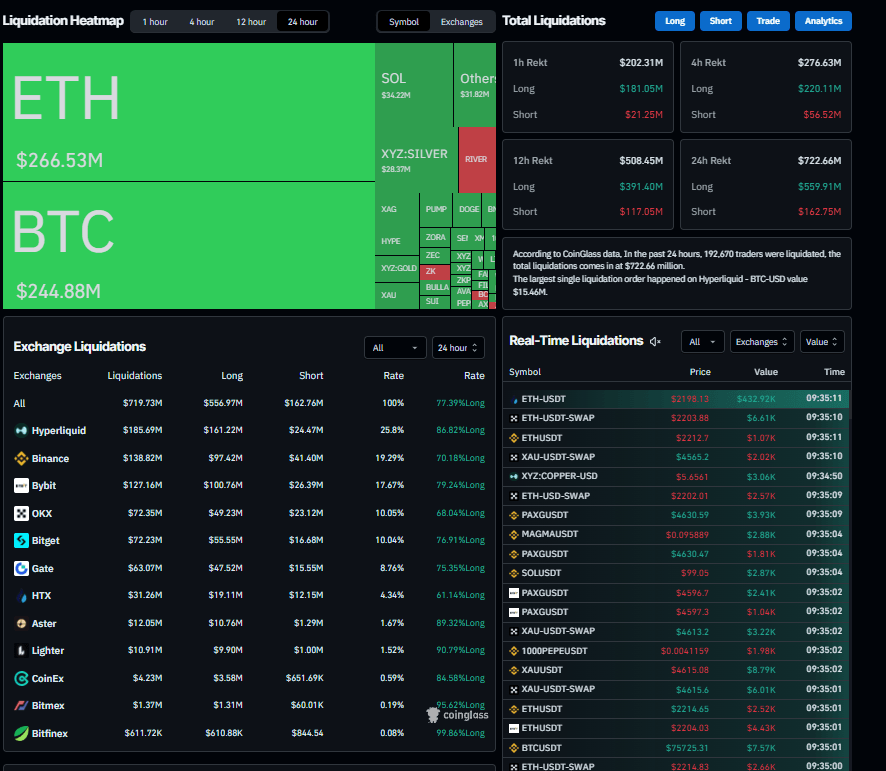This screenshot has height=771, width=886.
Task: Open the Hyperliquid exchange link
Action: click(59, 431)
